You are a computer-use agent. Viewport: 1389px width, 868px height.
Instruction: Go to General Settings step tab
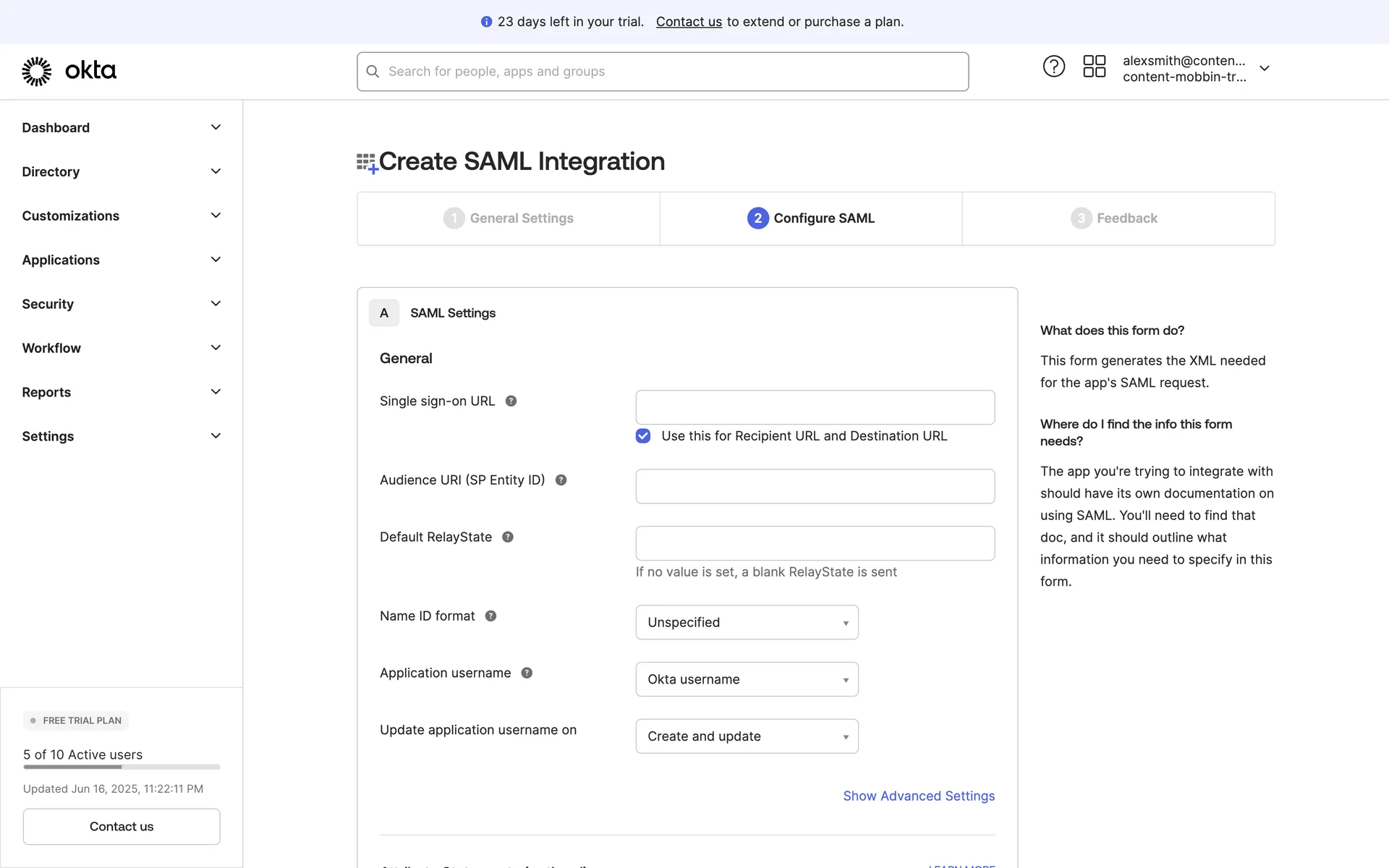point(509,218)
